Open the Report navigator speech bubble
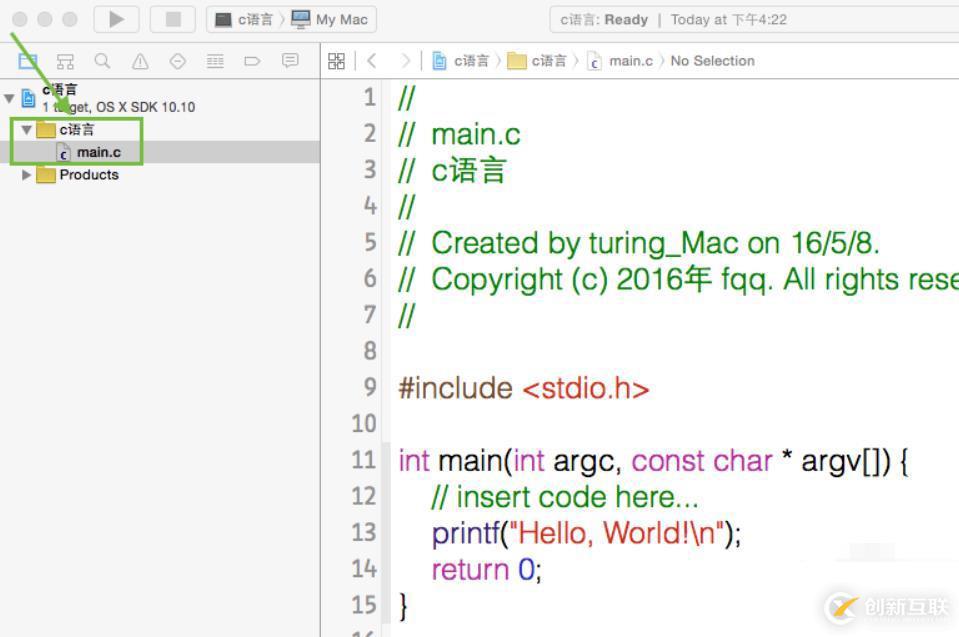Screen dimensions: 959x637 click(x=289, y=60)
